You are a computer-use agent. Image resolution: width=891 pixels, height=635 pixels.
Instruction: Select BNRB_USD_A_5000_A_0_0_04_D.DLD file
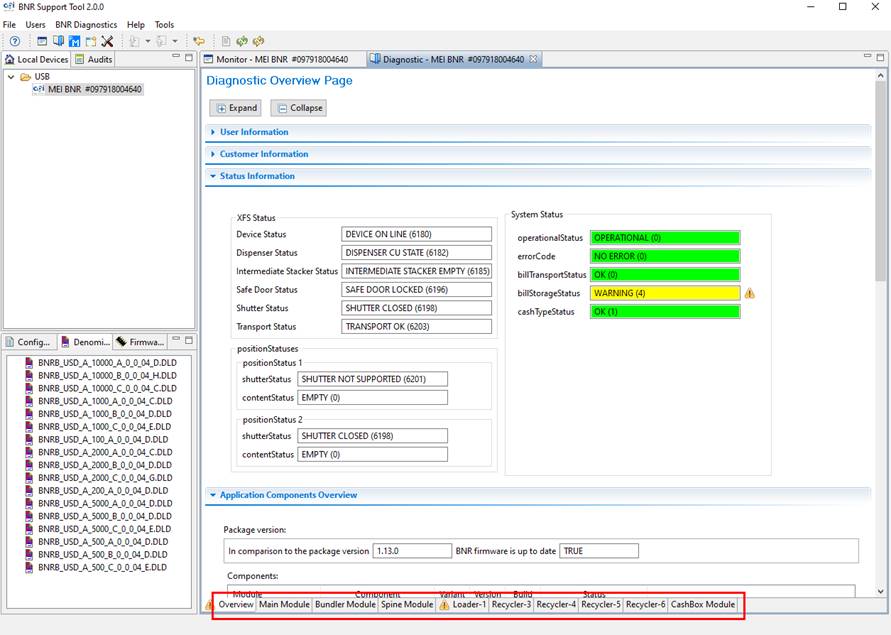(104, 504)
